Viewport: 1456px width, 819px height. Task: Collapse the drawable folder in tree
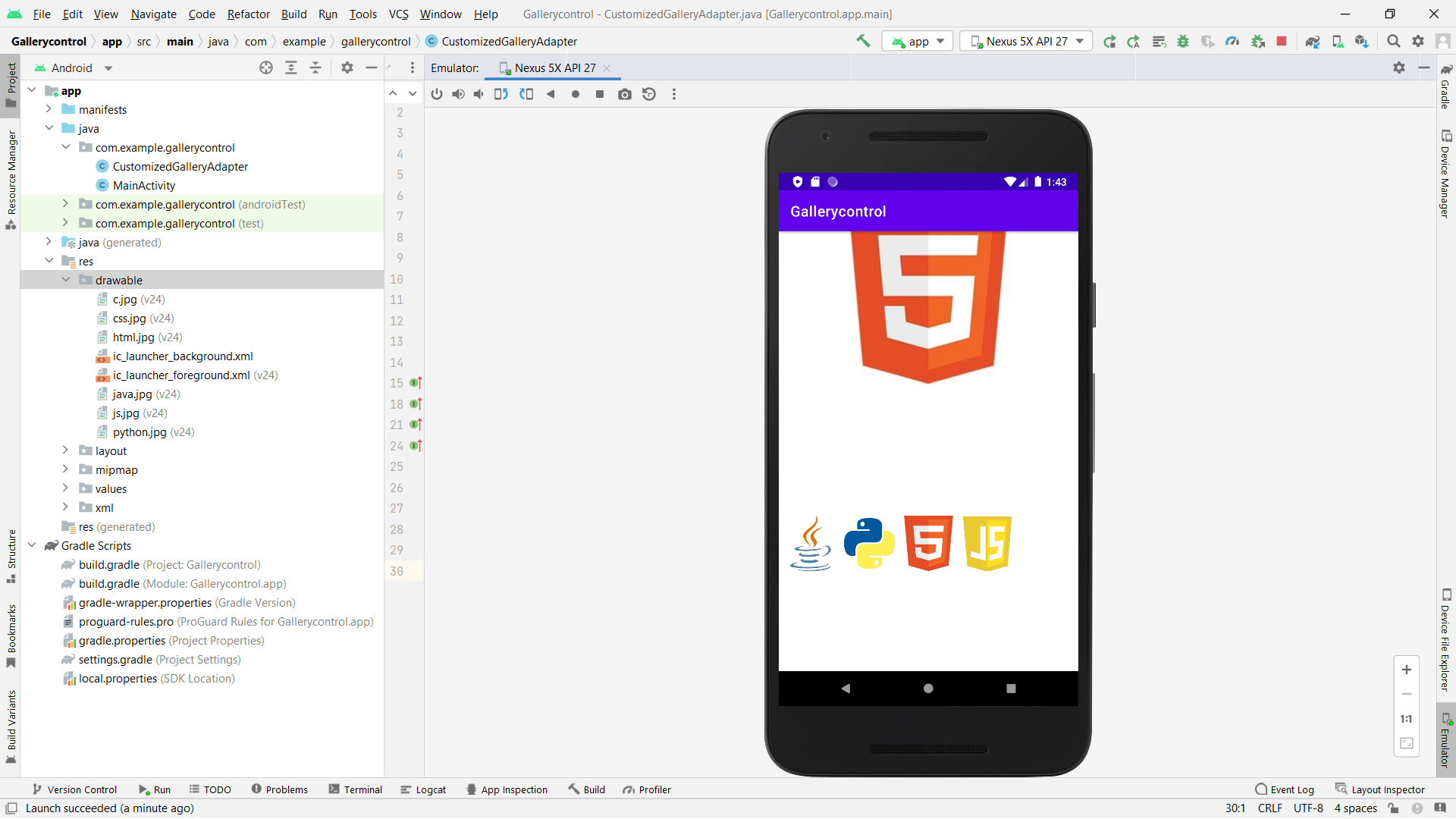click(66, 280)
